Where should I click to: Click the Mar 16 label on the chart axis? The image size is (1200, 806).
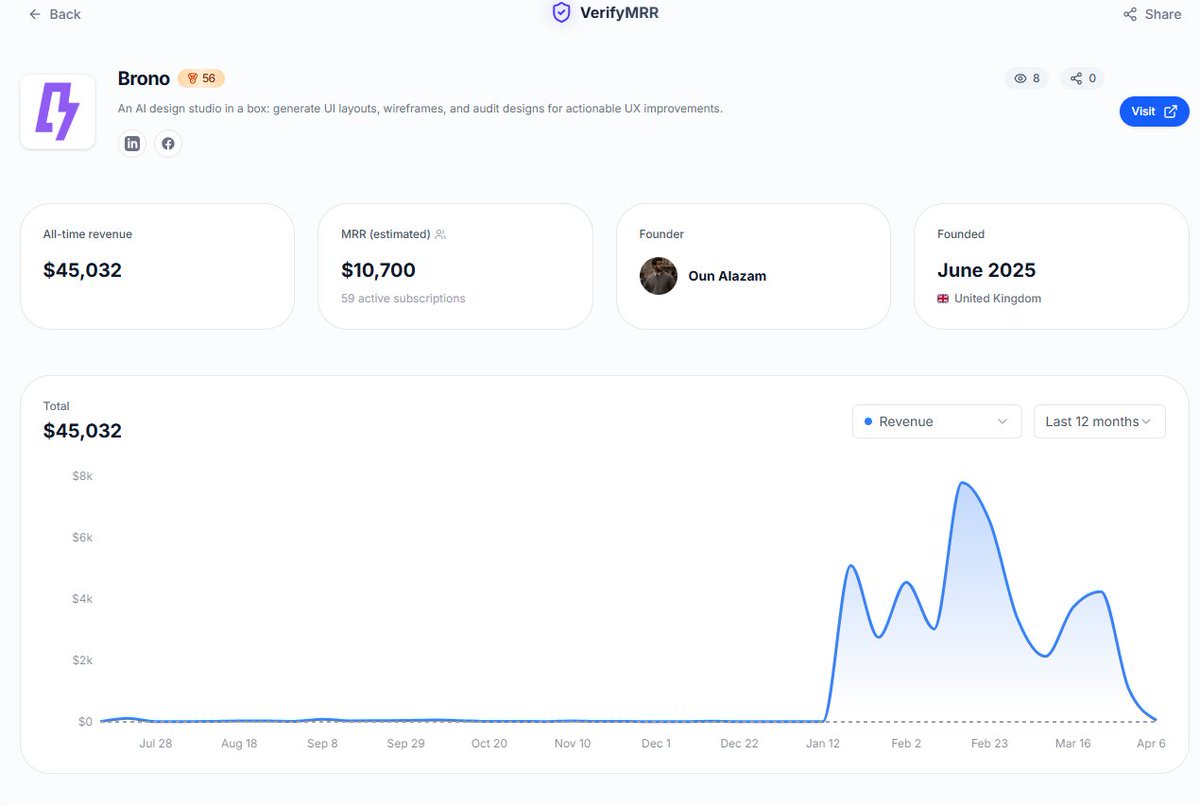(1073, 743)
